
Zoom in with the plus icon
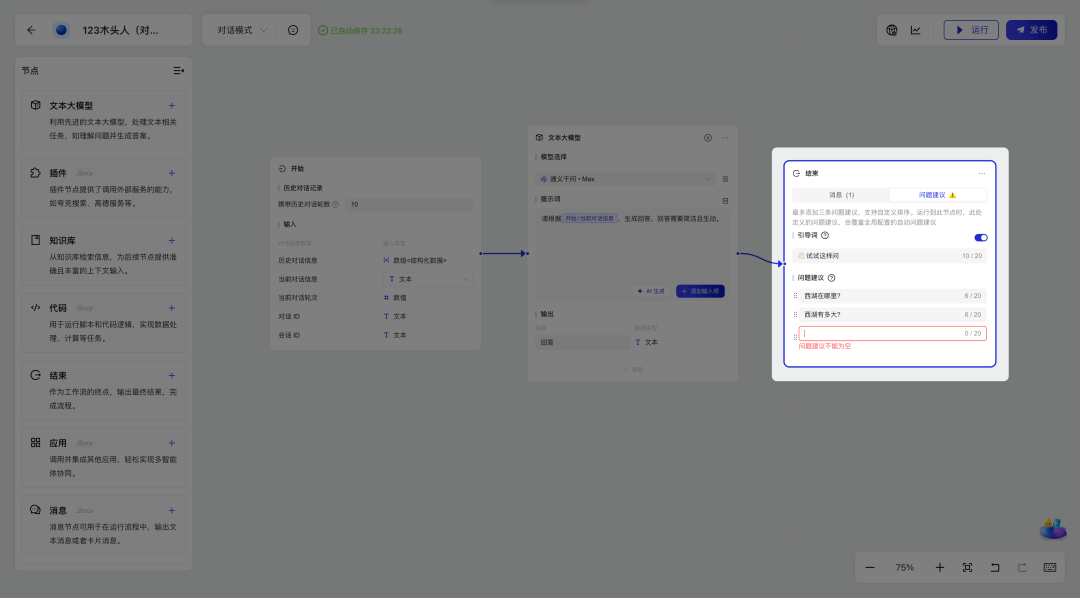click(939, 568)
